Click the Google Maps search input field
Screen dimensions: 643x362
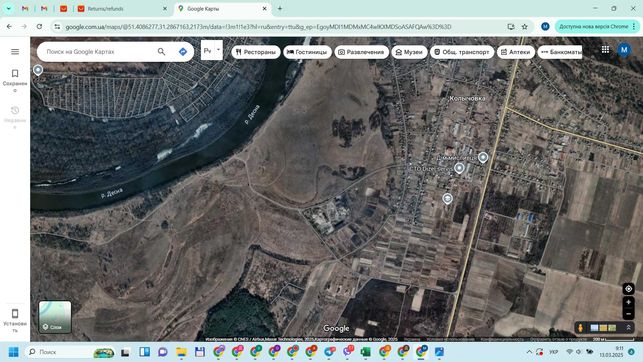(x=98, y=52)
